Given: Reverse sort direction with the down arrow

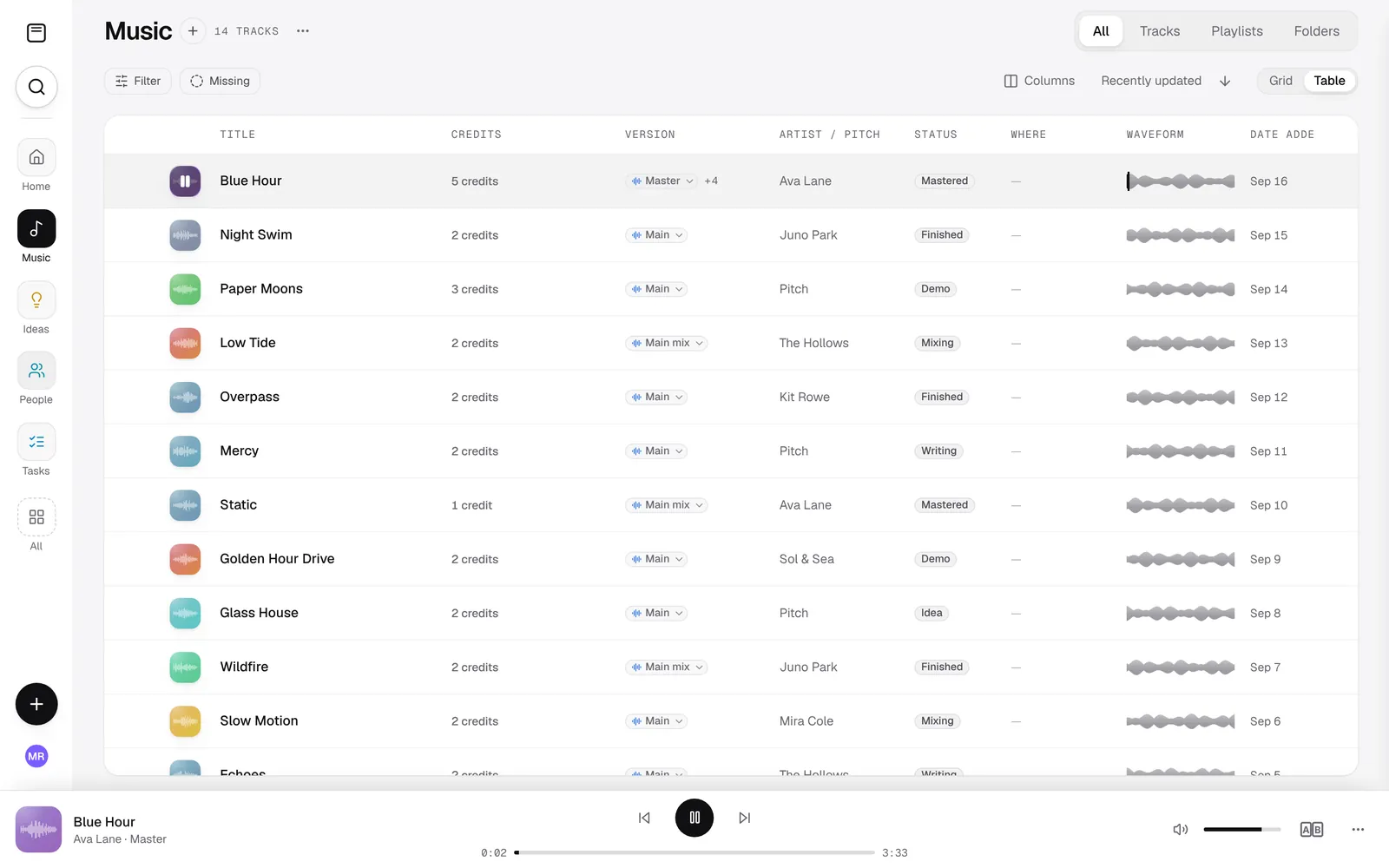Looking at the screenshot, I should [1225, 81].
